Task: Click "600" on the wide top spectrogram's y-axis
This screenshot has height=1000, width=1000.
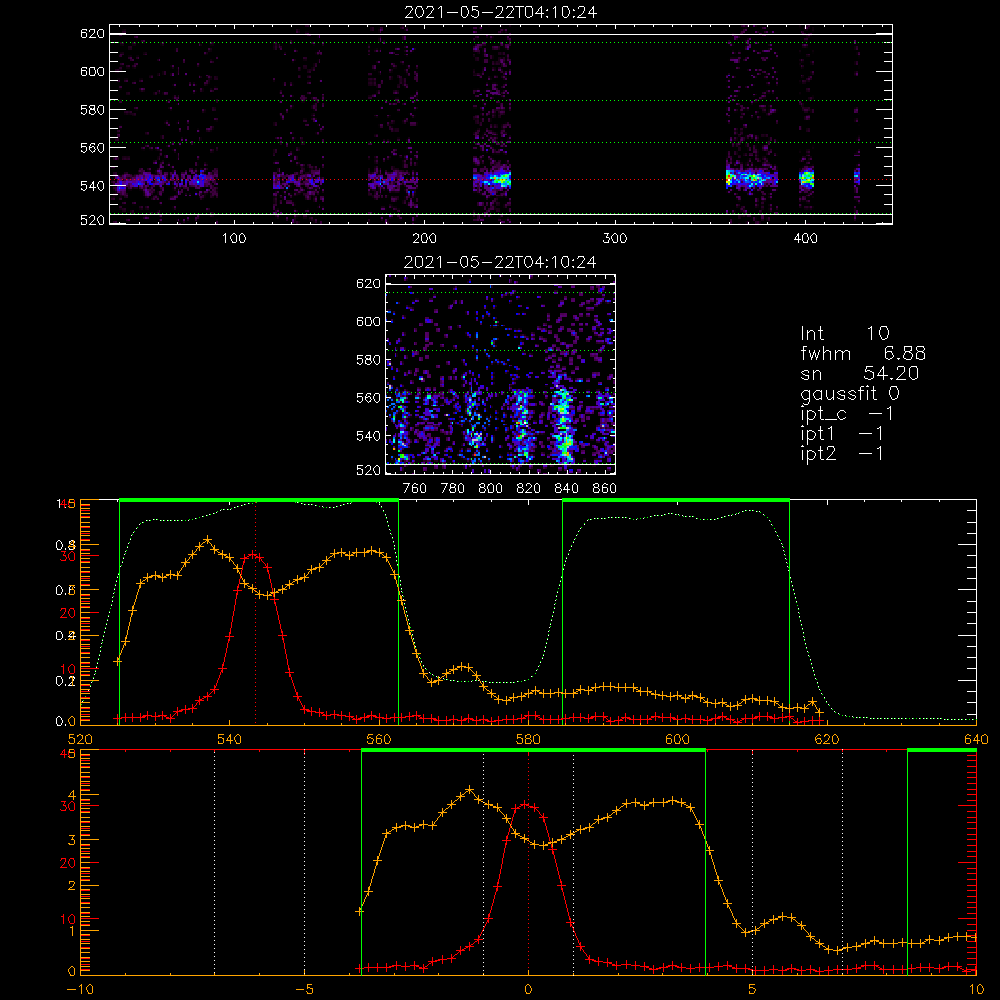Action: click(92, 71)
